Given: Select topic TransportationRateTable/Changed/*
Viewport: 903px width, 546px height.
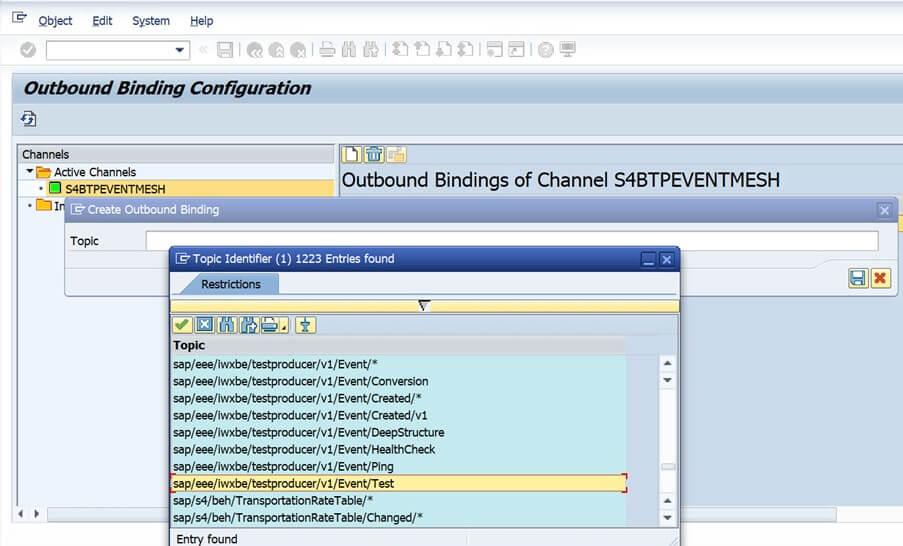Looking at the screenshot, I should point(398,518).
